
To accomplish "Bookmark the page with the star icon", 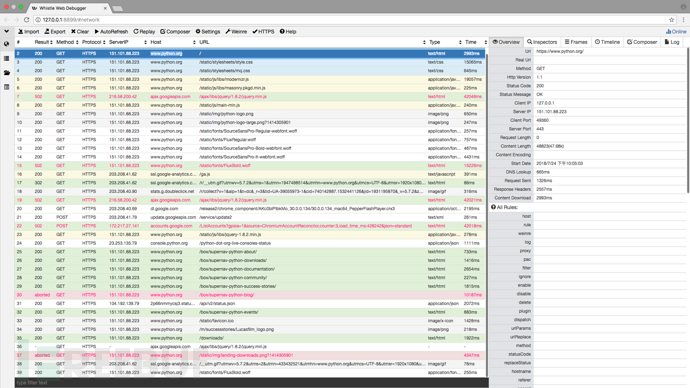I will [672, 20].
